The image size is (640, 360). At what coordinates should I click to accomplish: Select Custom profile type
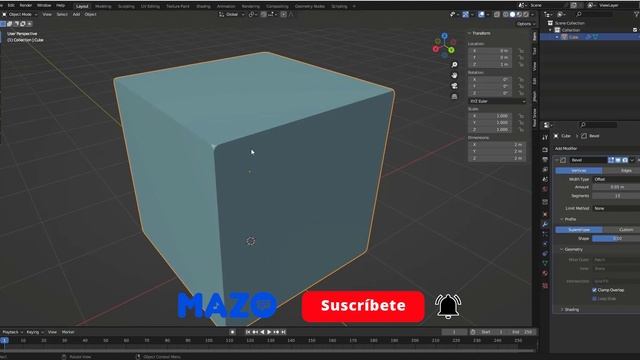[621, 230]
